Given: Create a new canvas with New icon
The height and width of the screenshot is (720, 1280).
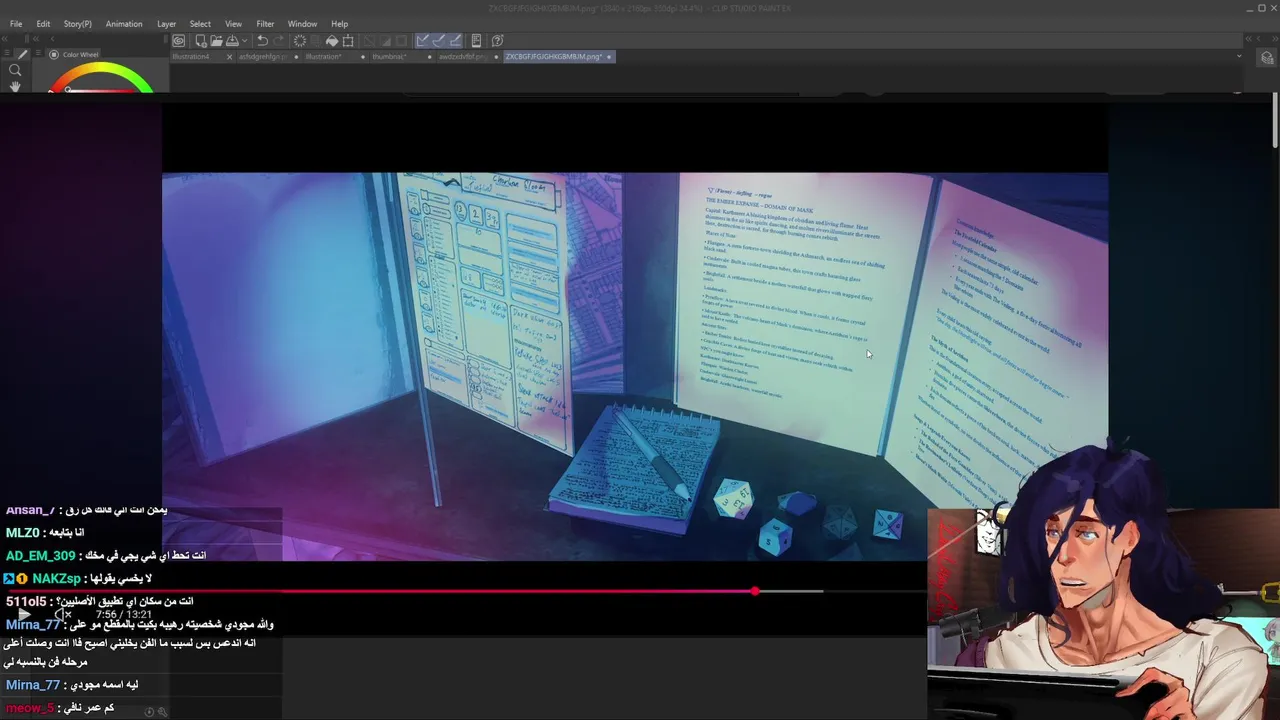Looking at the screenshot, I should [x=200, y=41].
